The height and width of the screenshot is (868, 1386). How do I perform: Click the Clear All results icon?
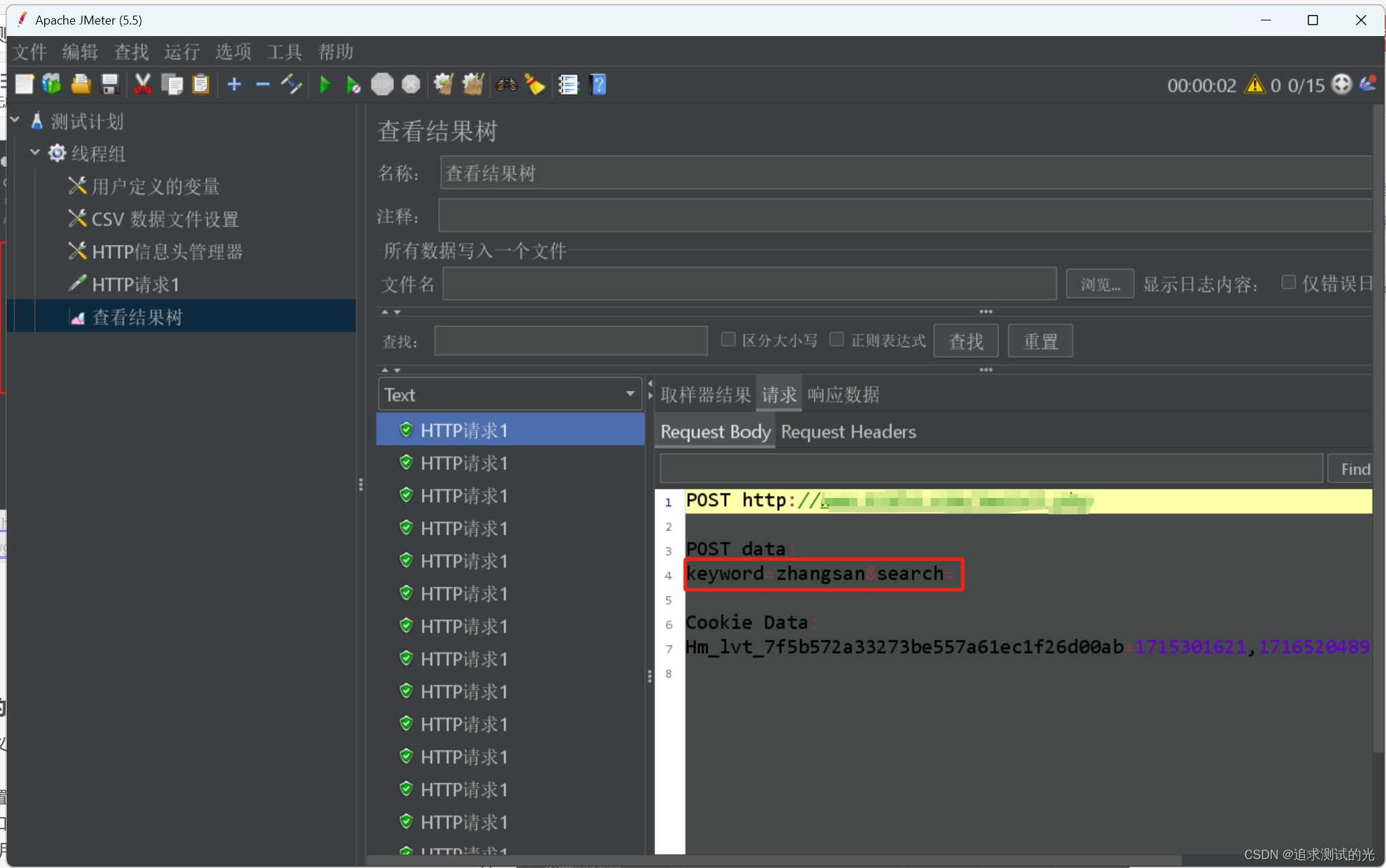(x=473, y=84)
